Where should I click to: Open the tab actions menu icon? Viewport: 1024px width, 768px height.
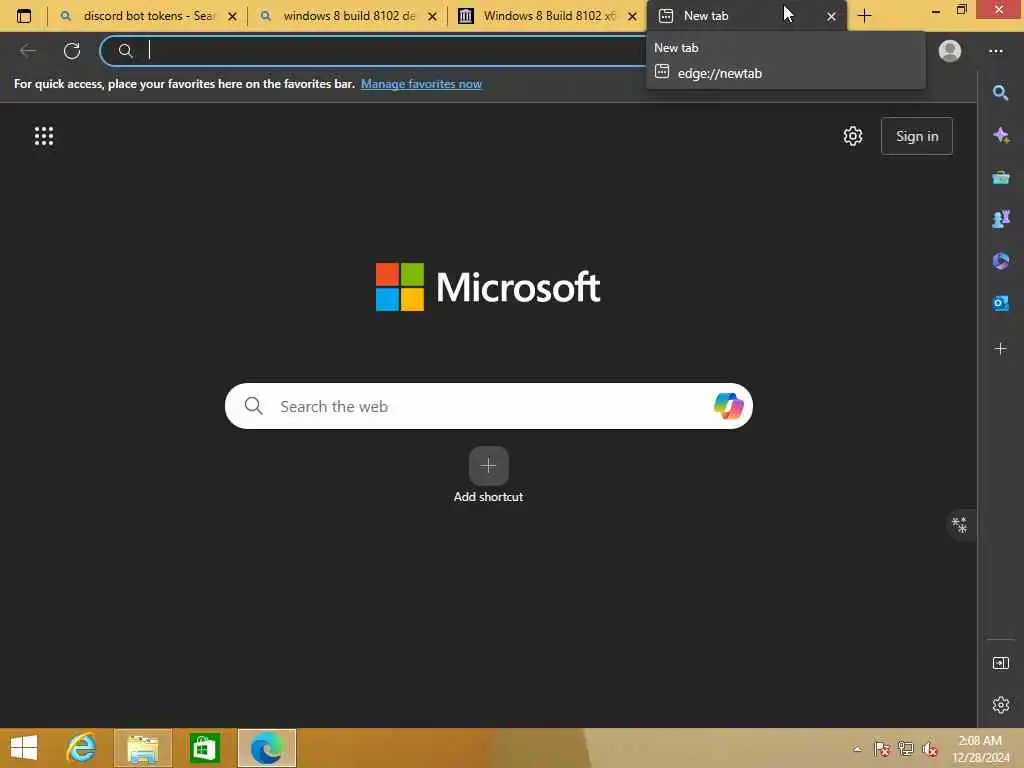point(24,16)
